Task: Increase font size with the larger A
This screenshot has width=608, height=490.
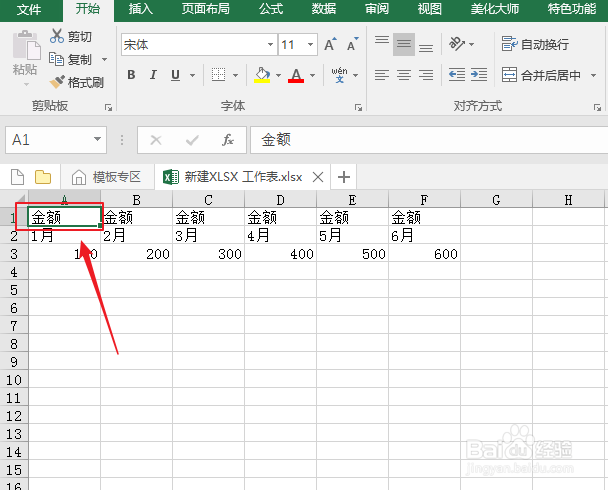Action: (330, 44)
